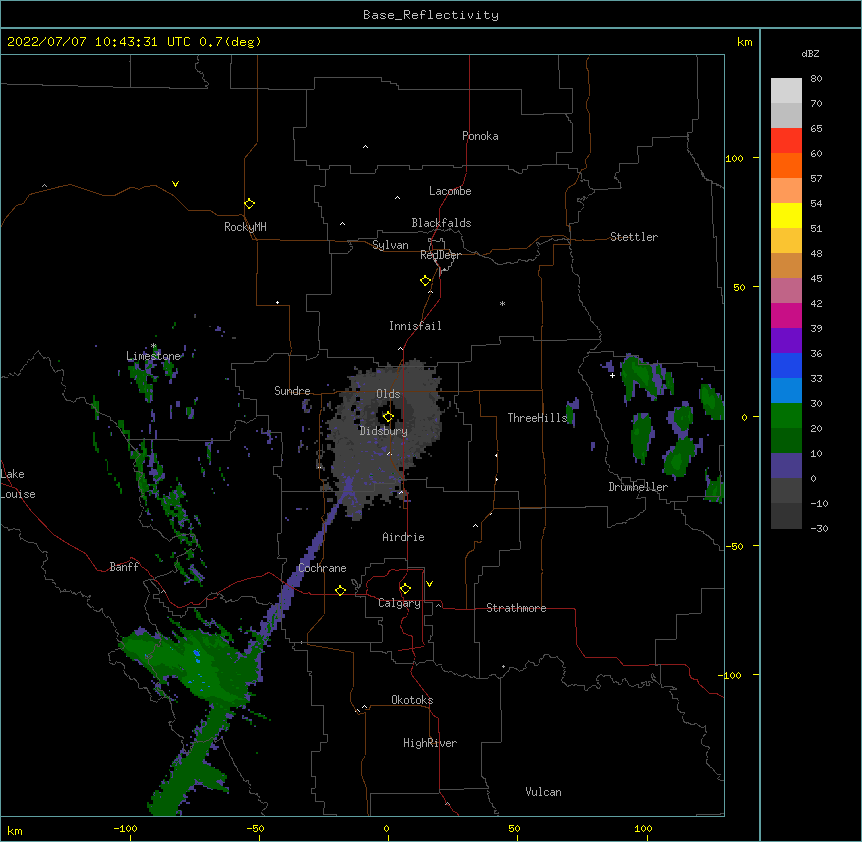Click the yellow diamond marker below Cochrane
862x842 pixels.
[340, 590]
